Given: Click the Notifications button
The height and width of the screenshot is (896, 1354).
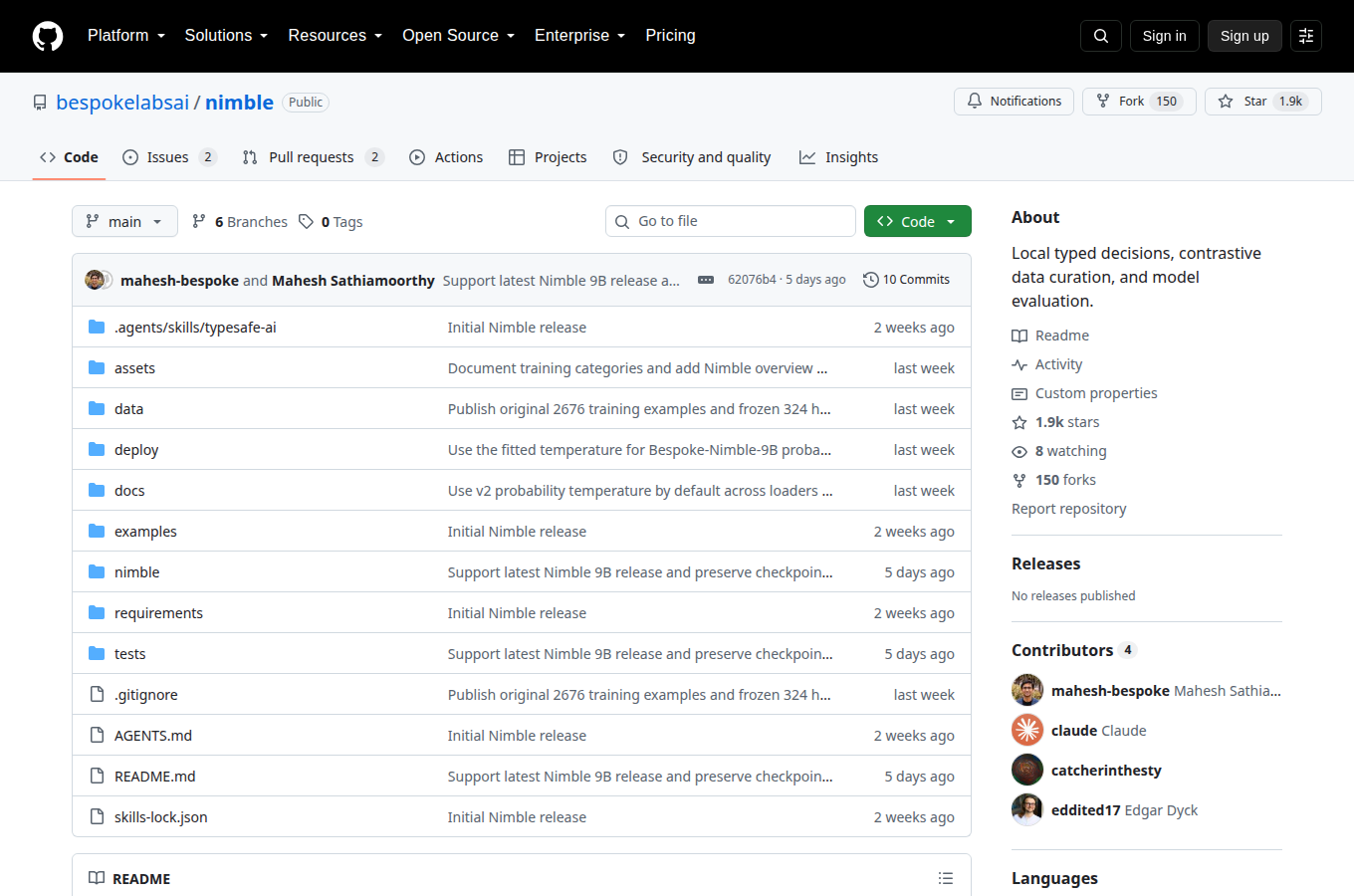Looking at the screenshot, I should [x=1015, y=102].
